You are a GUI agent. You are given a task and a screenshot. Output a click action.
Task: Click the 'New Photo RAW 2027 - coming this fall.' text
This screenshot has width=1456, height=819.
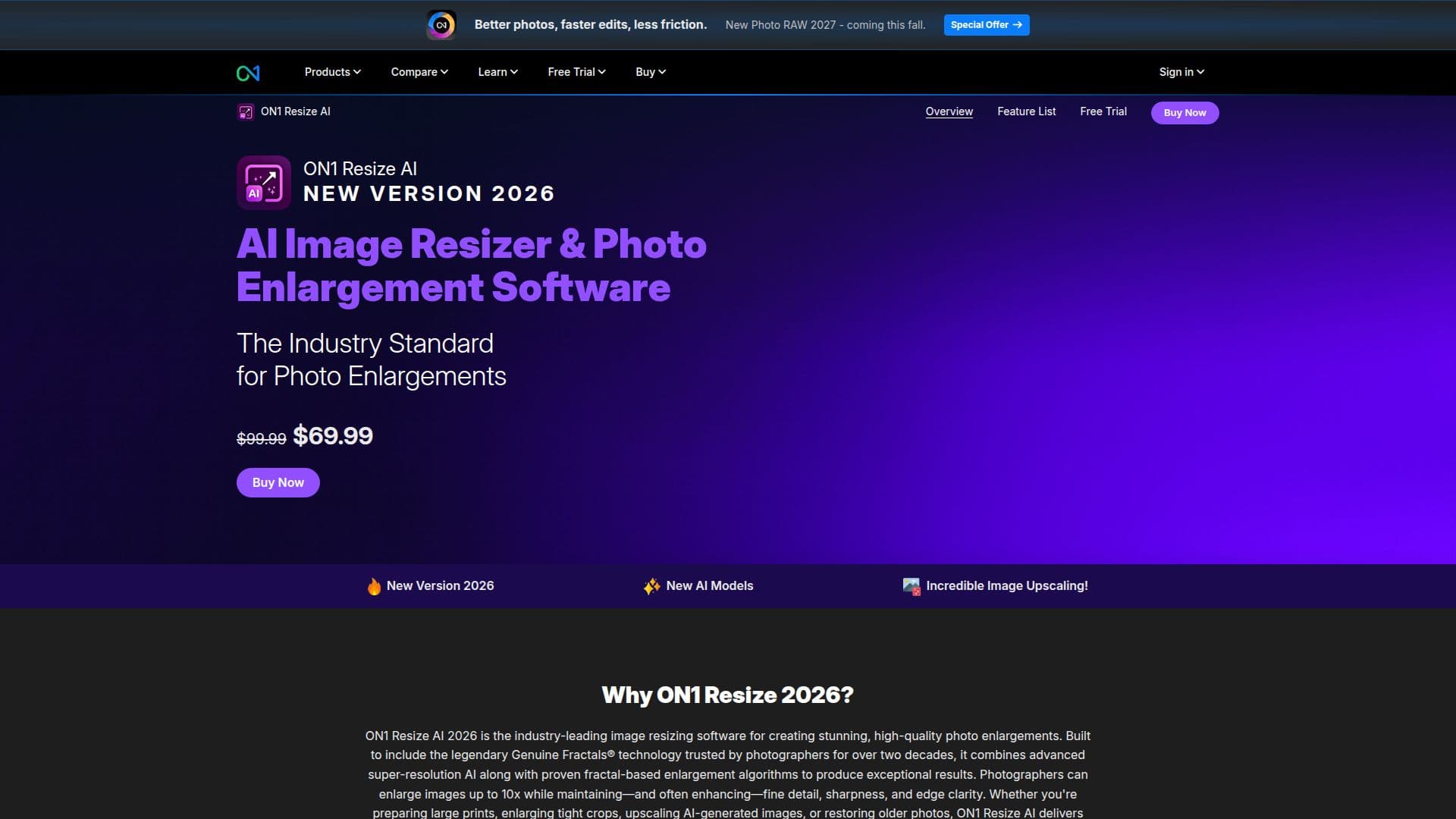click(x=825, y=25)
